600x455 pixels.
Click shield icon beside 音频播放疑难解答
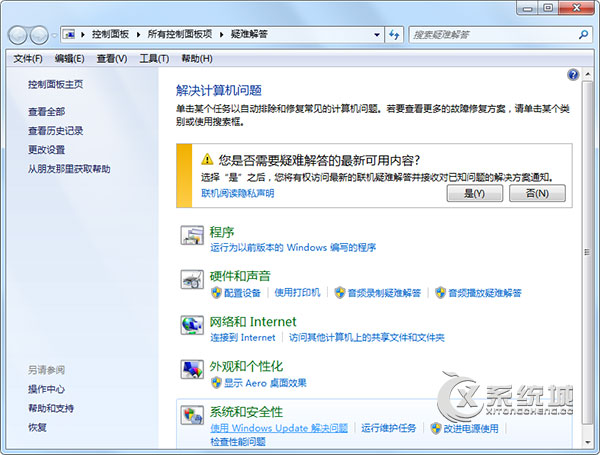click(x=440, y=293)
